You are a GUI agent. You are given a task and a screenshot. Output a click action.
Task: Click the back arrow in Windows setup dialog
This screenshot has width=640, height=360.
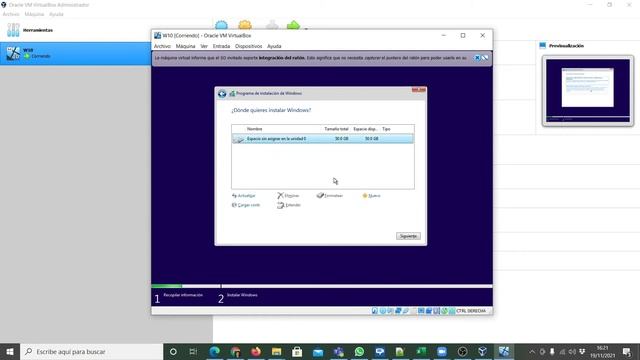(x=222, y=93)
